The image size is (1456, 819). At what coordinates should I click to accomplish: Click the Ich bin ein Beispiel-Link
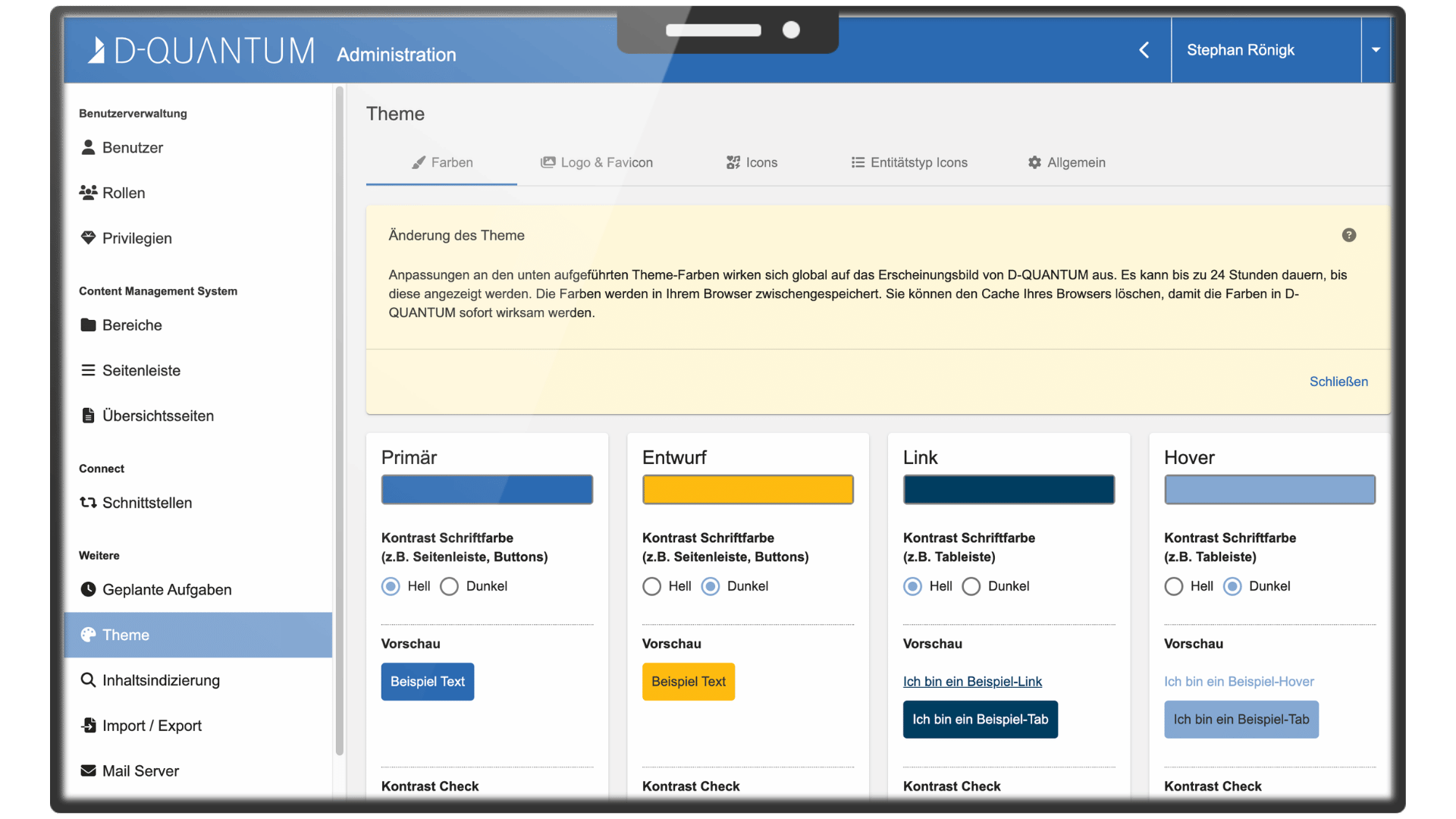(972, 681)
